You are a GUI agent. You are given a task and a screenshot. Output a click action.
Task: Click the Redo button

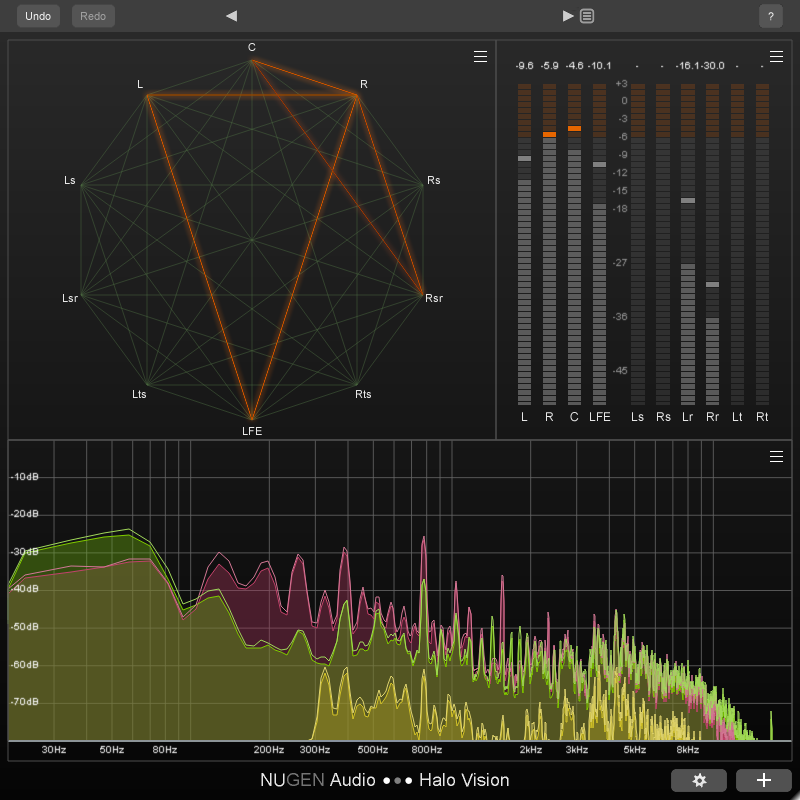click(x=93, y=16)
